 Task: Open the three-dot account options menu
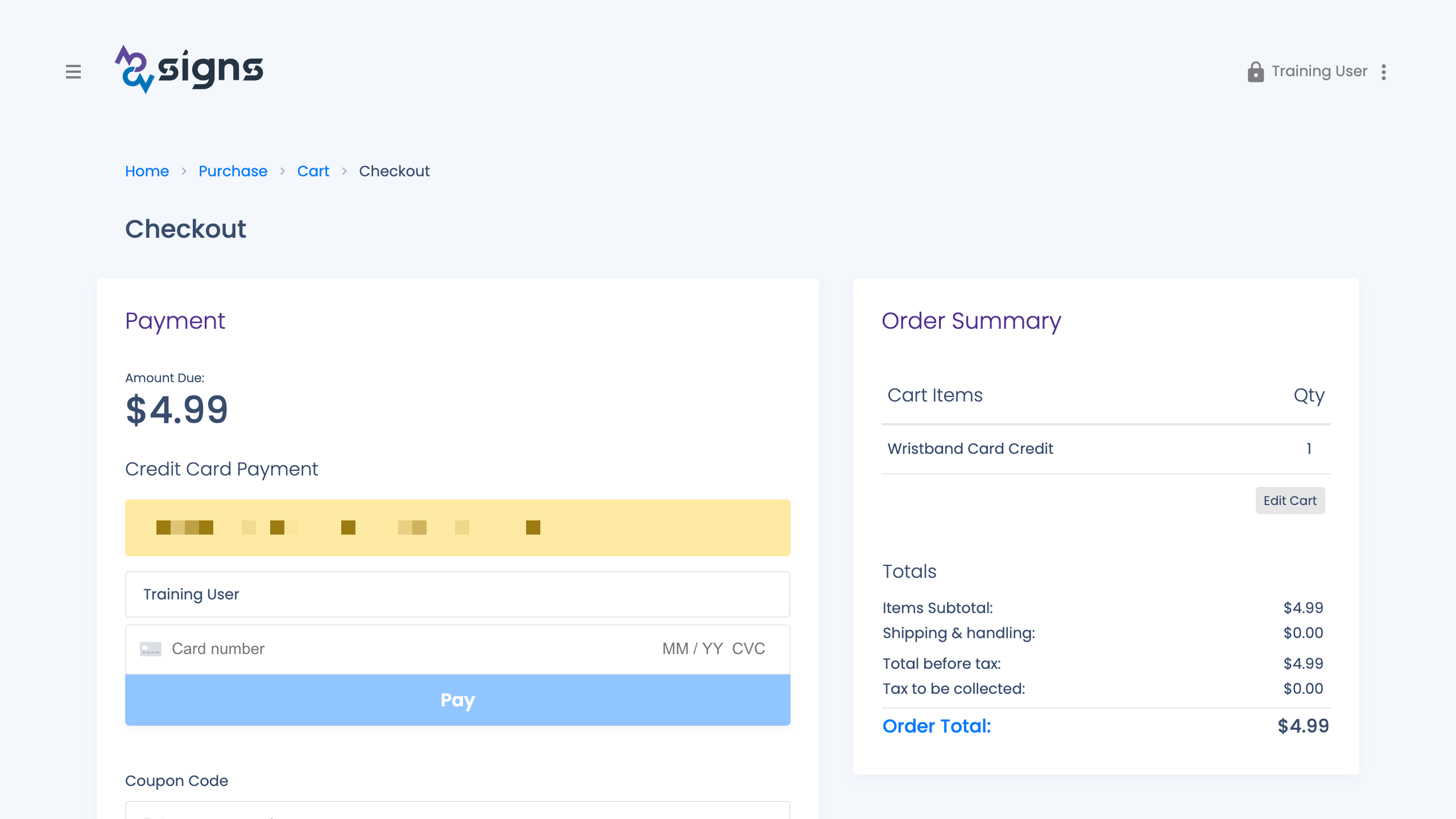pos(1383,72)
